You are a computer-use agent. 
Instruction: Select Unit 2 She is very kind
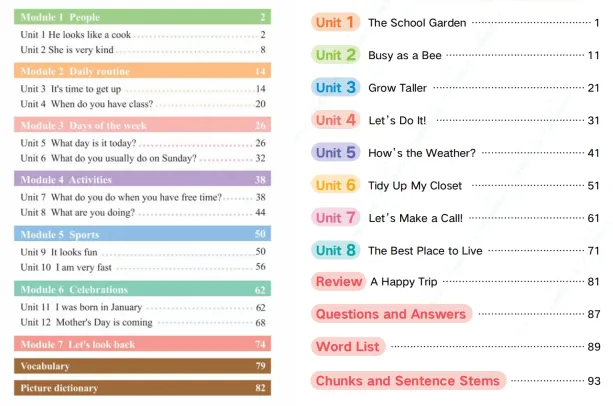pos(68,48)
